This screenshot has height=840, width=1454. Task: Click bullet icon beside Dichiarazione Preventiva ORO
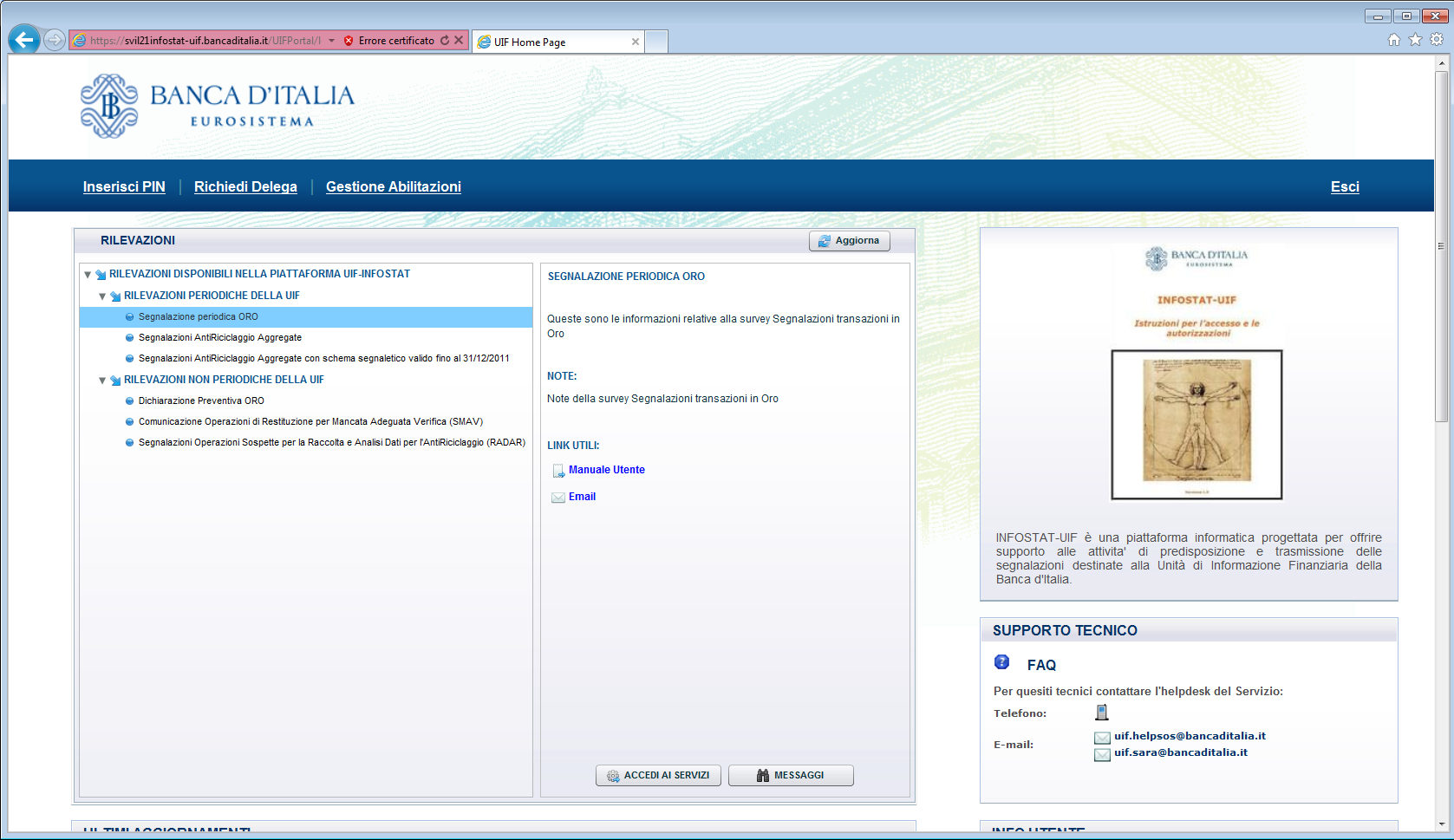click(130, 401)
